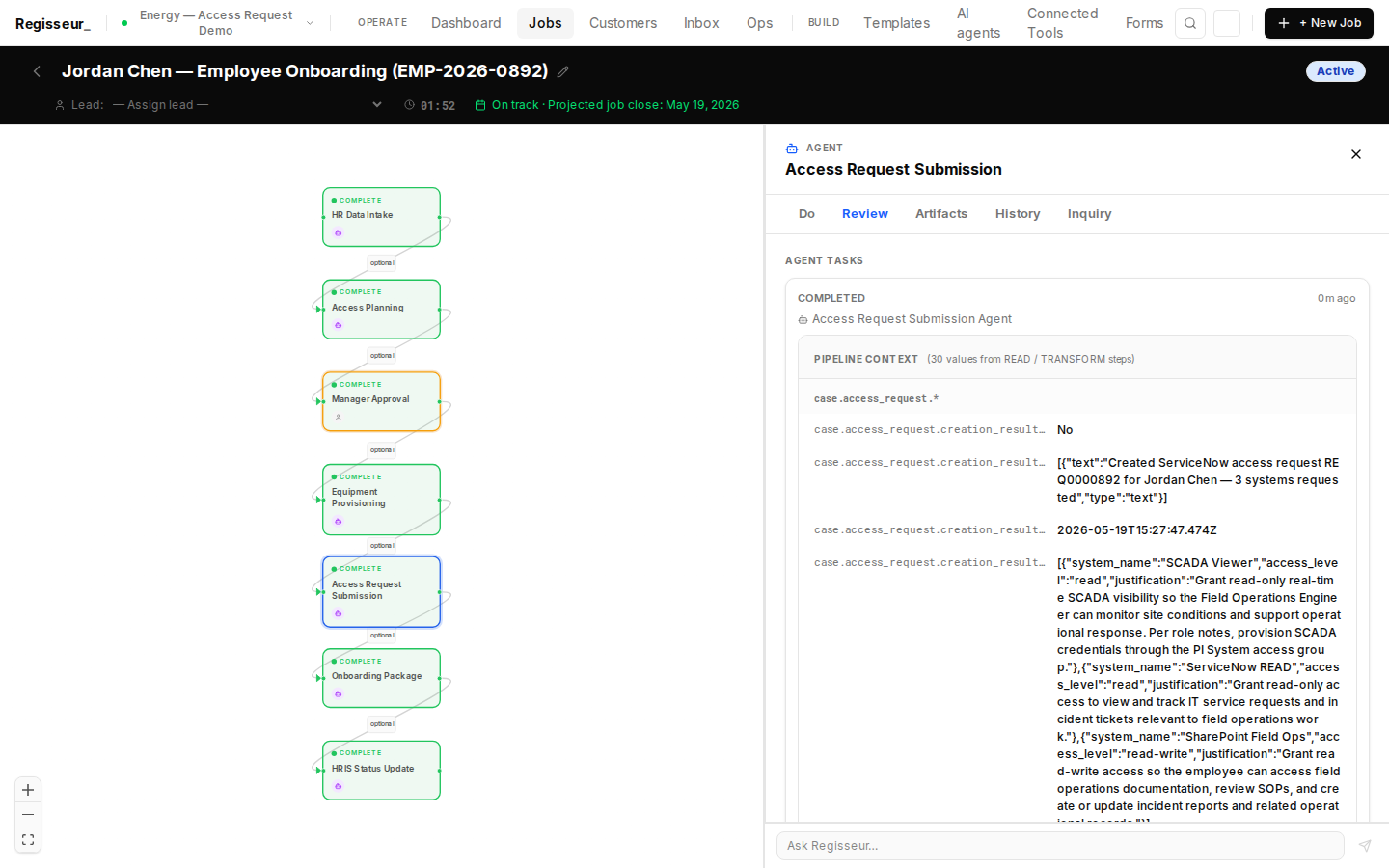Select the Access Planning workflow node
This screenshot has height=868, width=1389.
(381, 310)
